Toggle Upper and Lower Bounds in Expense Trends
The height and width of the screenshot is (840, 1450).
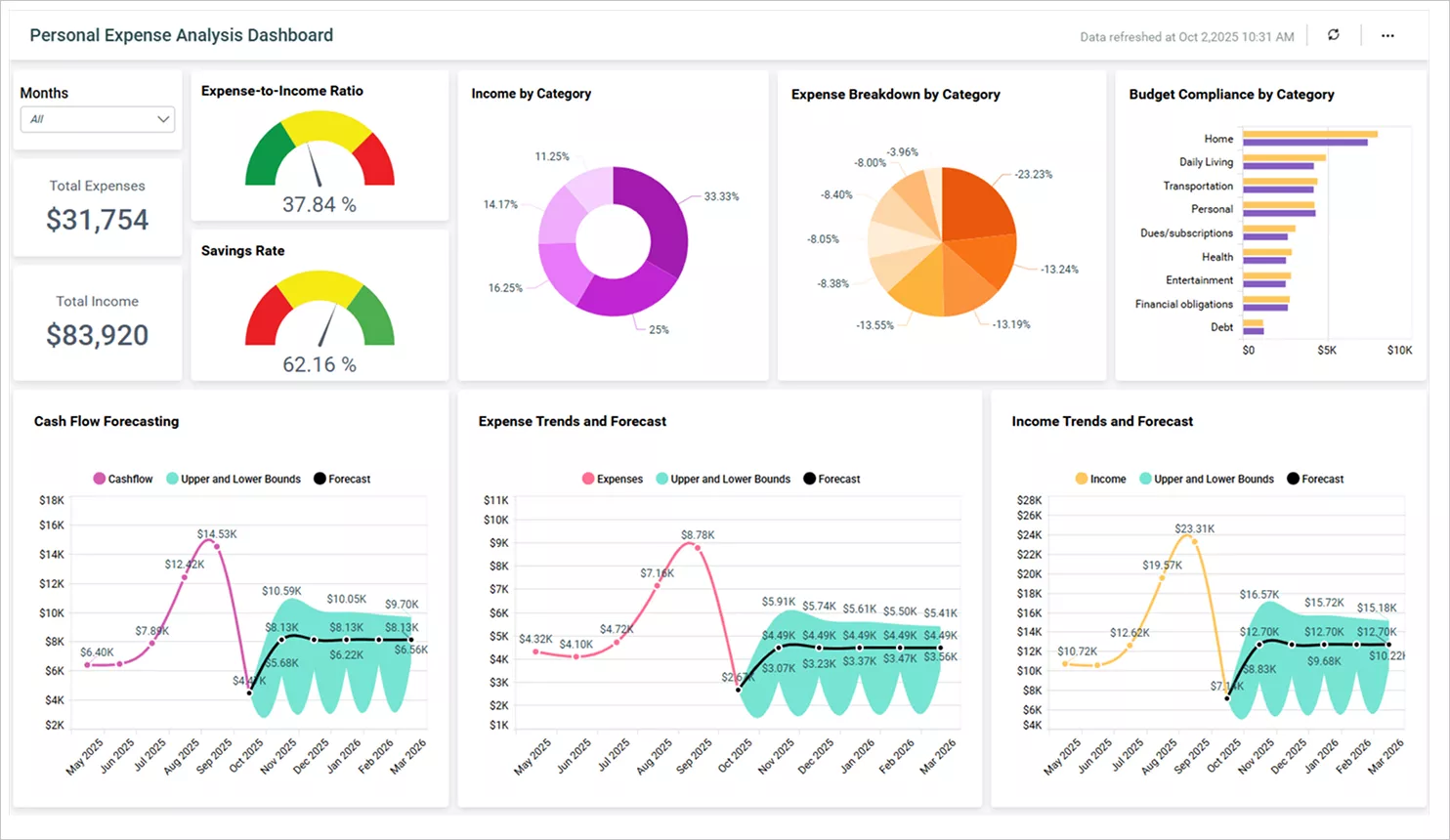click(723, 479)
